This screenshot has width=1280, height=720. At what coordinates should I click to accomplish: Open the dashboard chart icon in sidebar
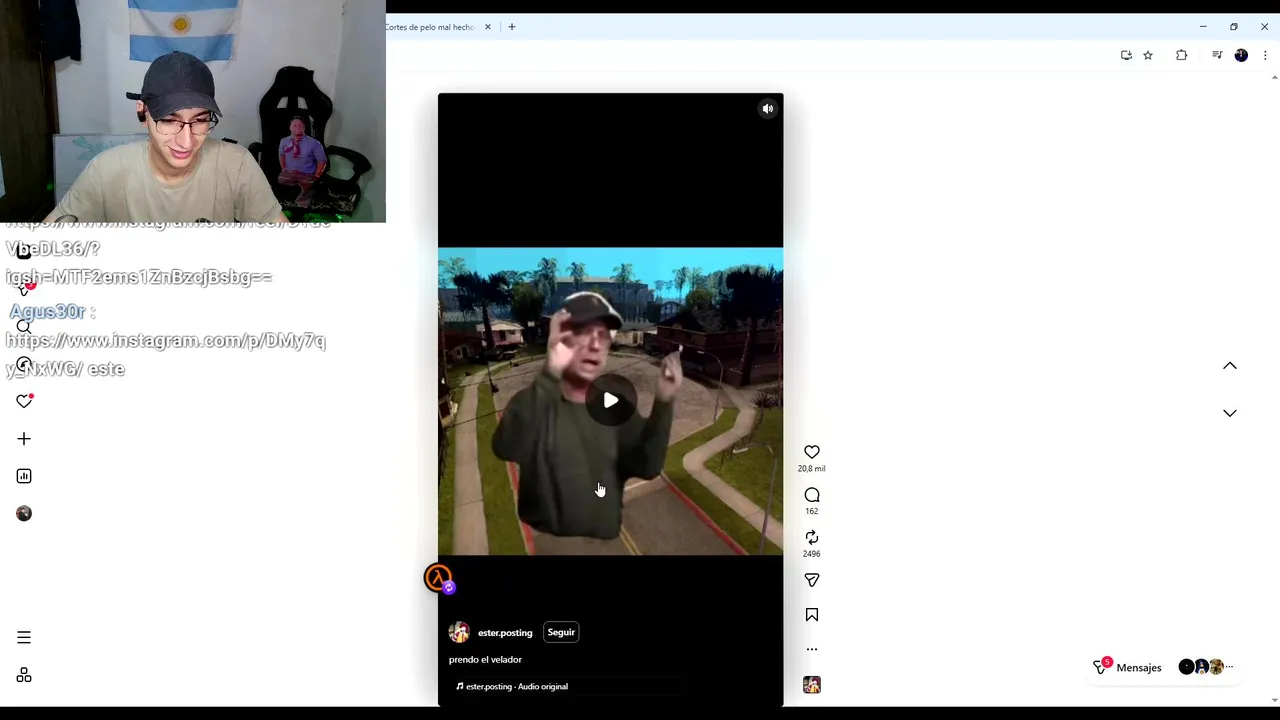point(24,476)
